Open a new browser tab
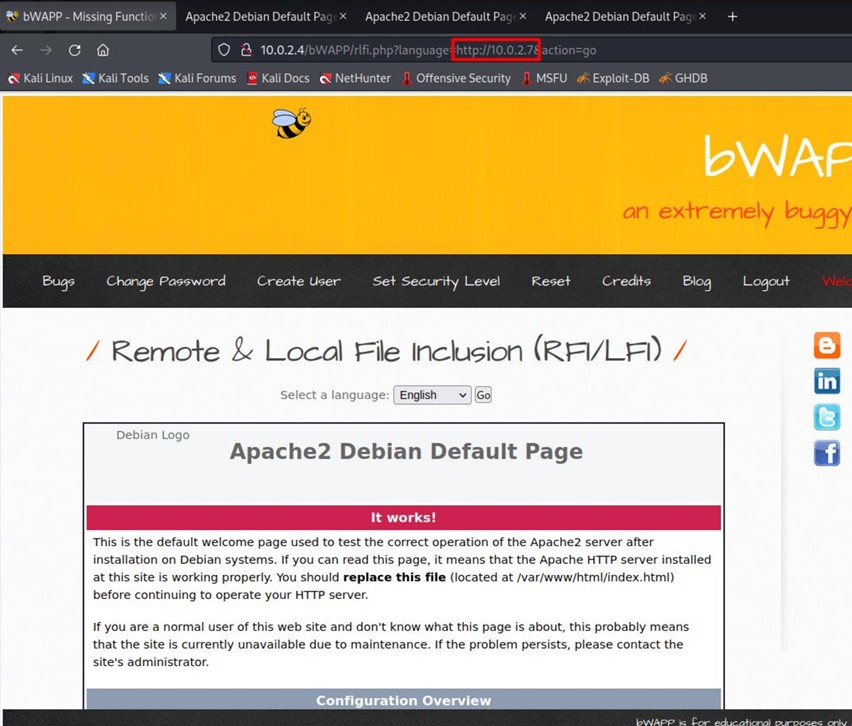Screen dimensions: 852x726 pos(732,17)
